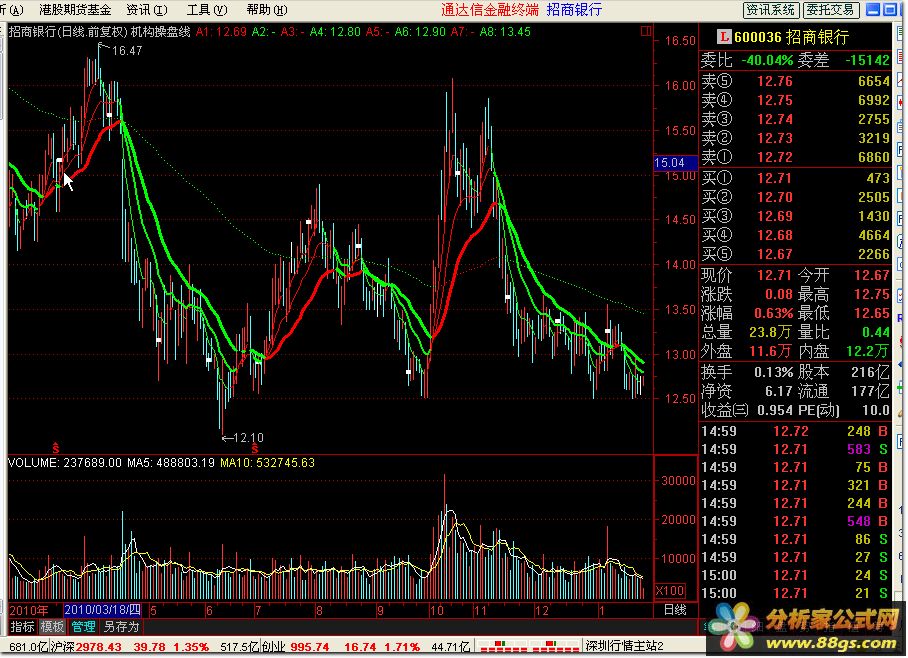Screen dimensions: 908x658
Task: Click the 2010年 year label
Action: click(29, 610)
